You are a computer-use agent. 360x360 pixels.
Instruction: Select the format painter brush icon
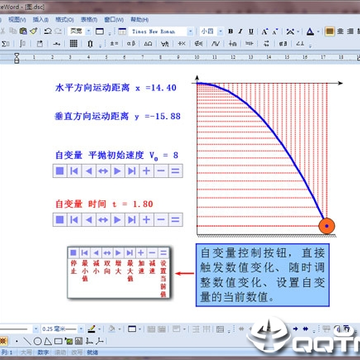(x=33, y=31)
